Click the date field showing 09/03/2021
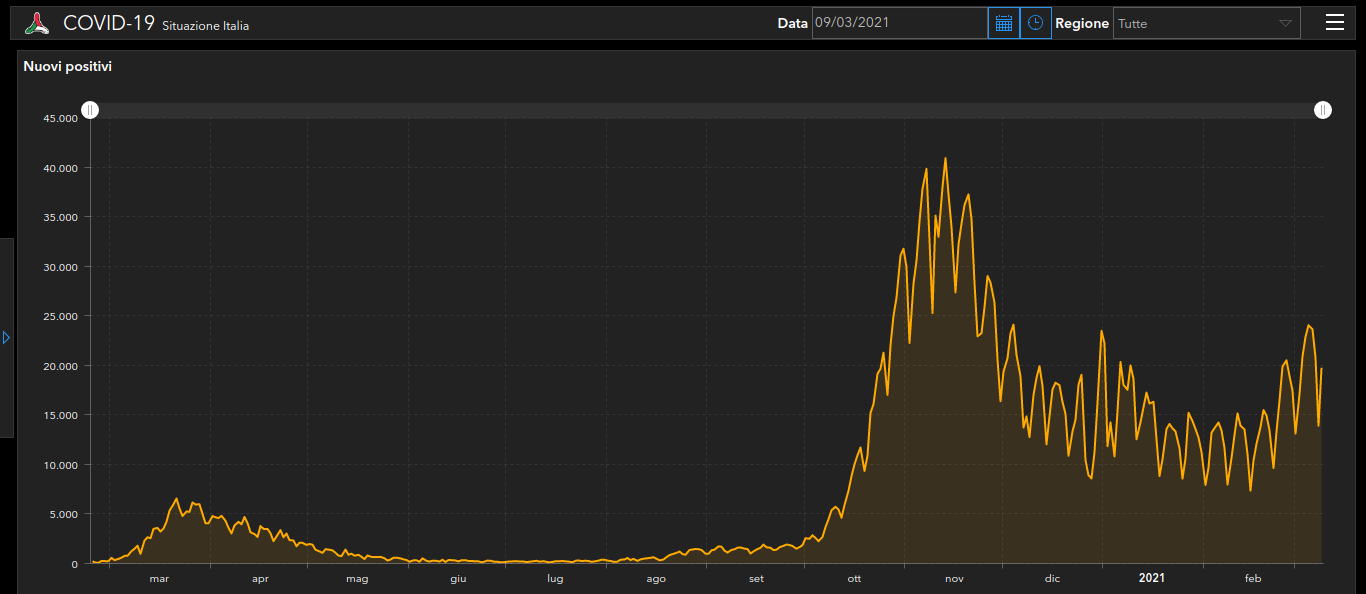 coord(899,23)
